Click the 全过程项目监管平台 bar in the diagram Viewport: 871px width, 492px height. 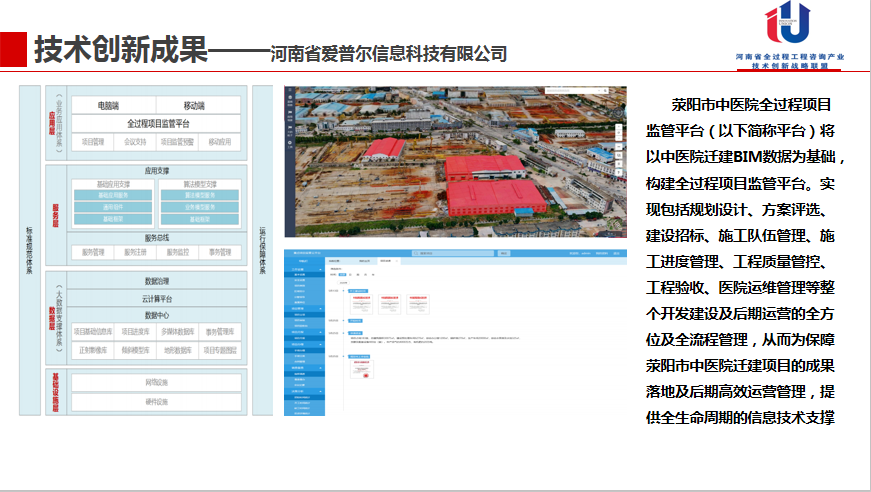(x=157, y=123)
